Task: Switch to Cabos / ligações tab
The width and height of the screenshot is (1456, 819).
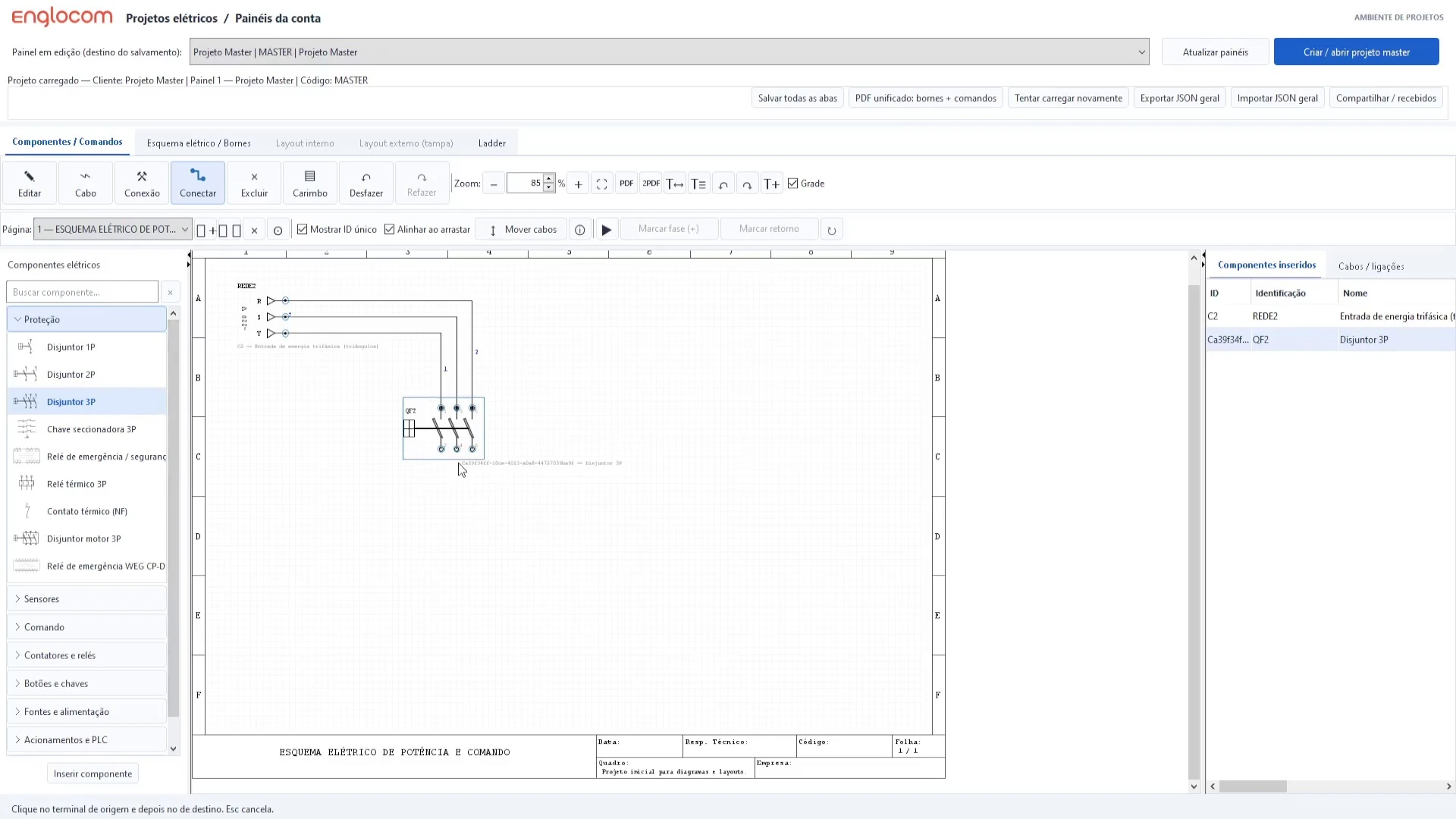Action: tap(1371, 266)
